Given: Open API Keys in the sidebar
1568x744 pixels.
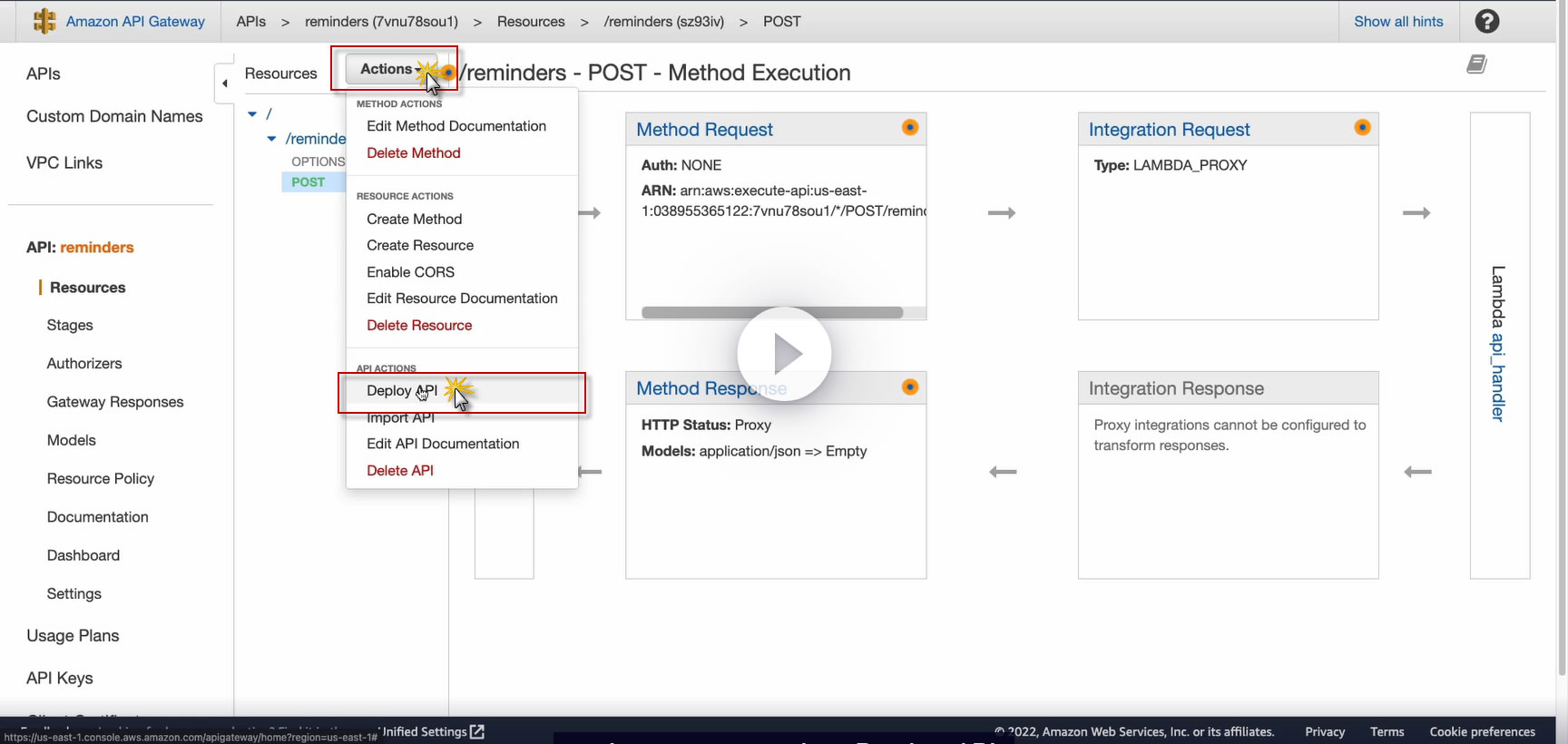Looking at the screenshot, I should pos(60,679).
